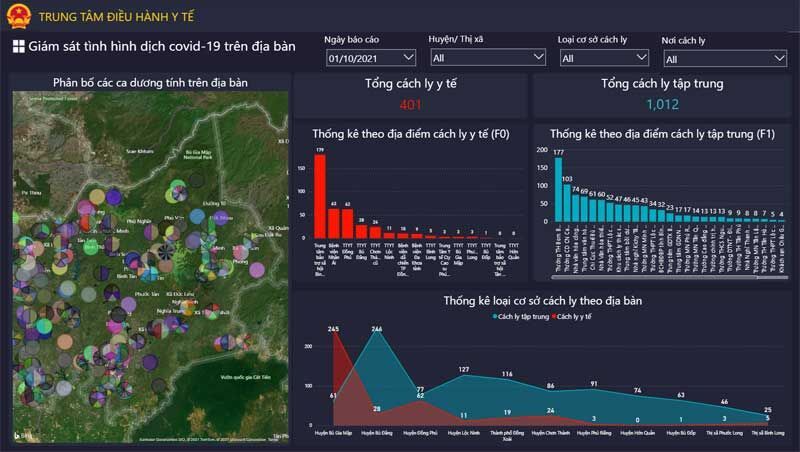Viewport: 800px width, 452px height.
Task: Click red legend marker for Cách ly y tế
Action: 554,317
